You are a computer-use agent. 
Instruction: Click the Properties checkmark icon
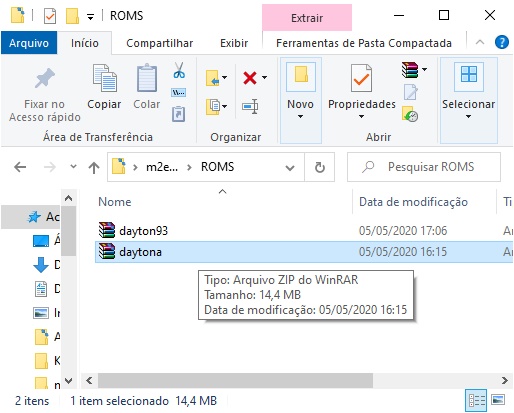tap(361, 78)
